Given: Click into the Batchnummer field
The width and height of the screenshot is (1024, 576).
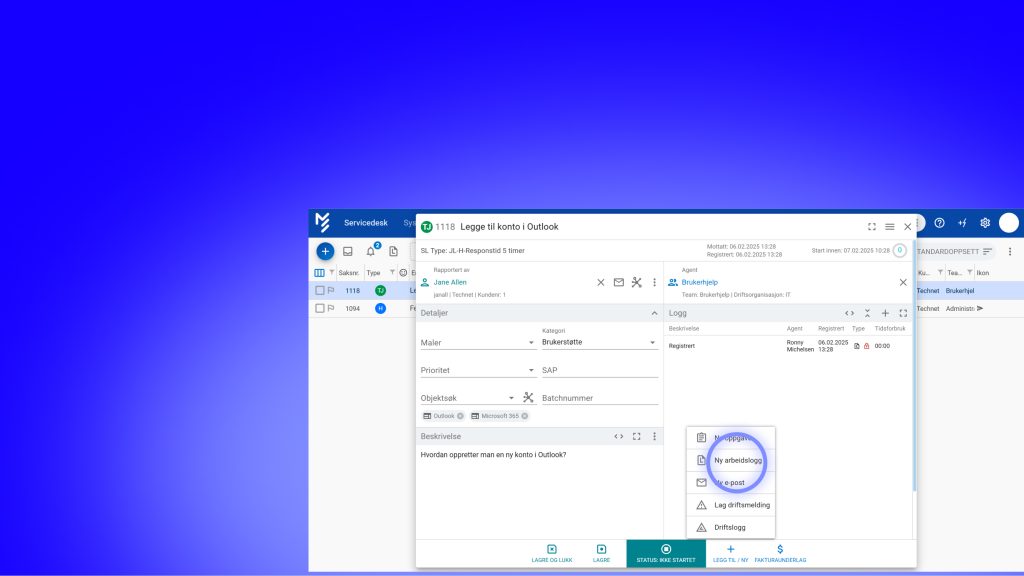Looking at the screenshot, I should click(x=600, y=398).
